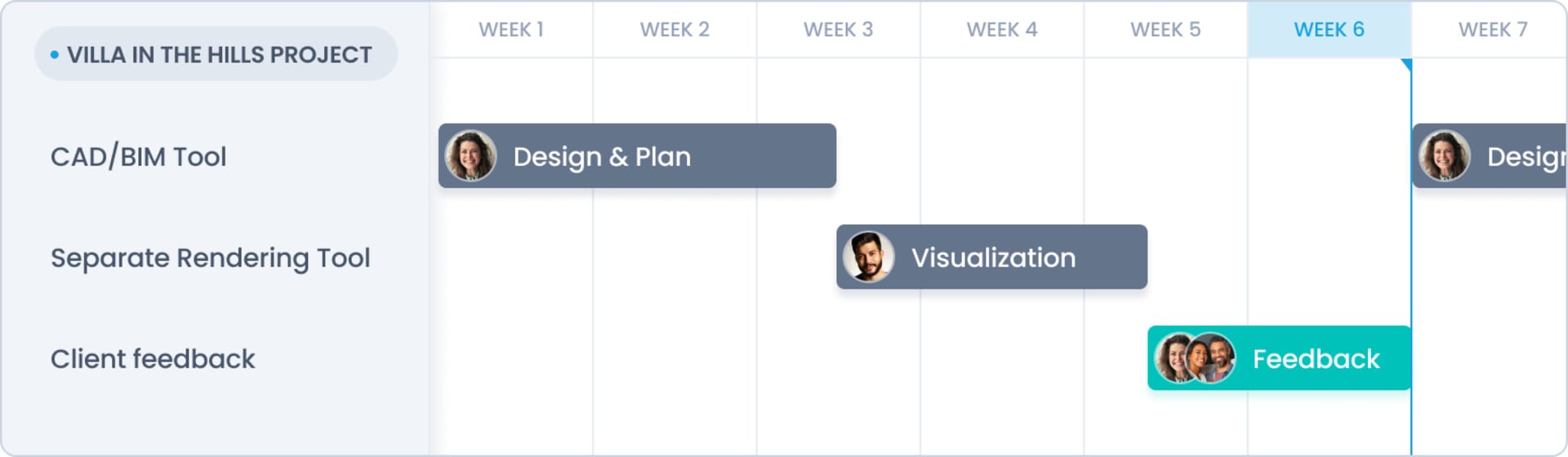Select the CAD/BIM Tool row label
The width and height of the screenshot is (1568, 457).
[138, 156]
